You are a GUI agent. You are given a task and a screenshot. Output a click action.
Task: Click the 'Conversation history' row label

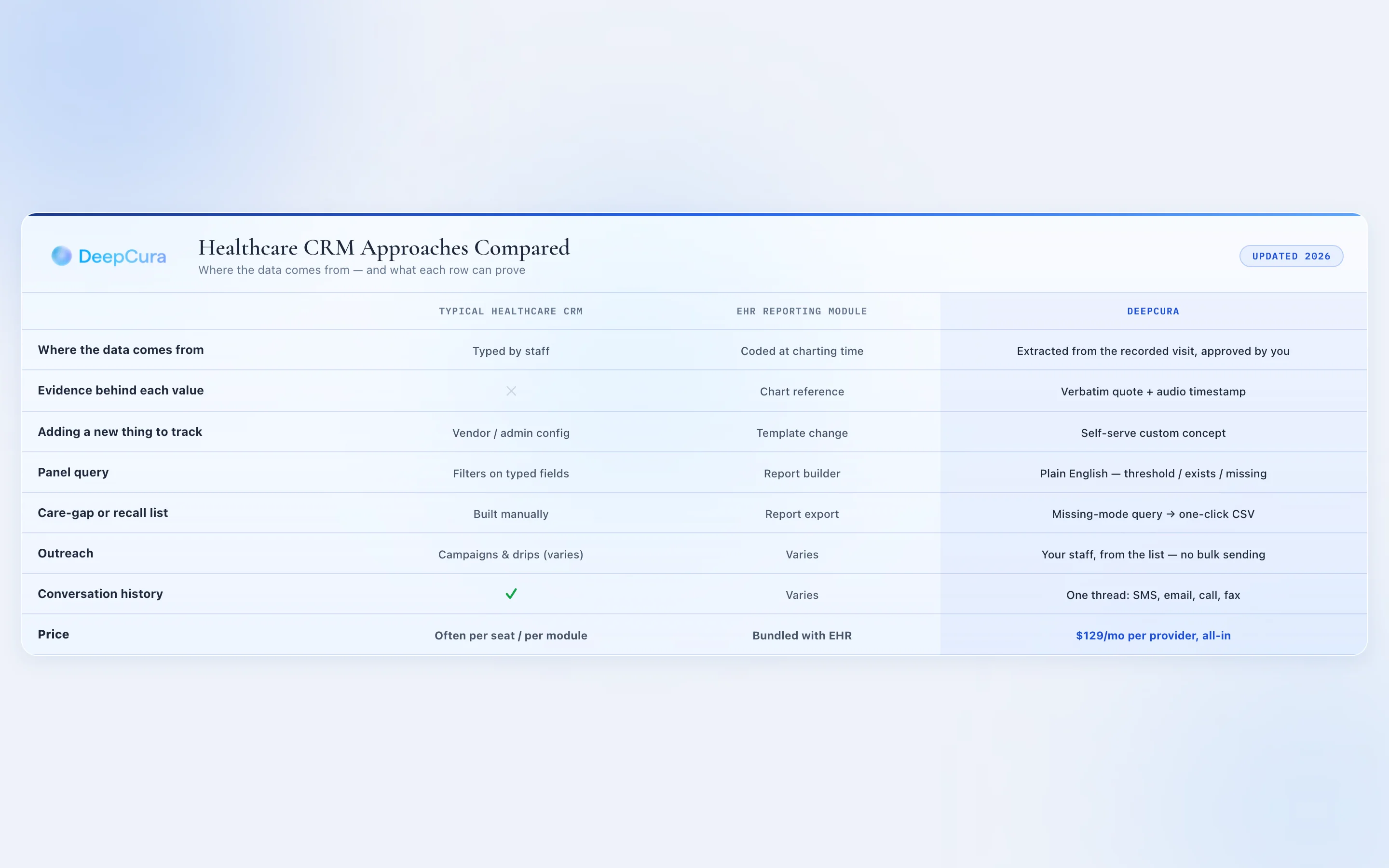pos(100,594)
